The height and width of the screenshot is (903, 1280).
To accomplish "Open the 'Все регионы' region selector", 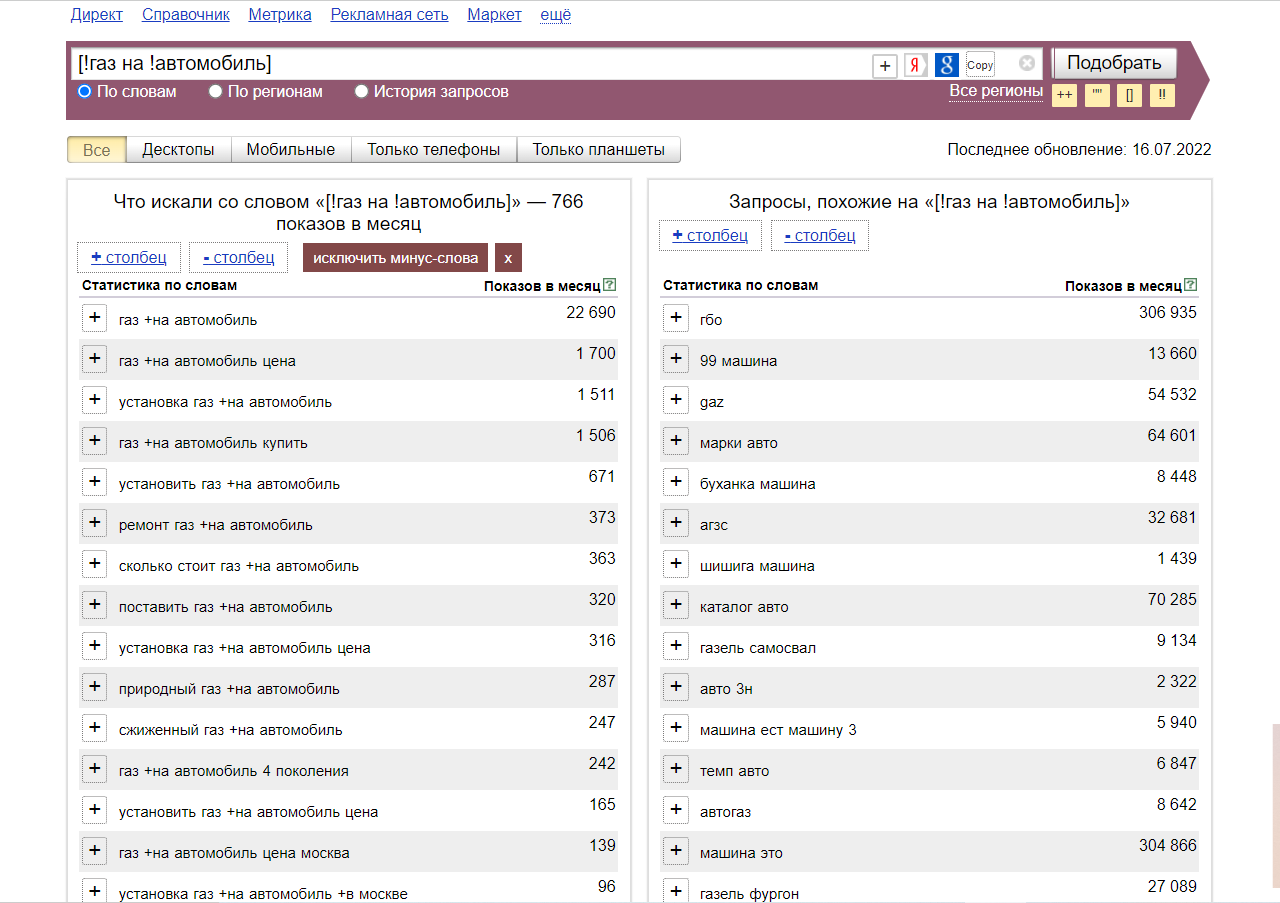I will point(996,91).
